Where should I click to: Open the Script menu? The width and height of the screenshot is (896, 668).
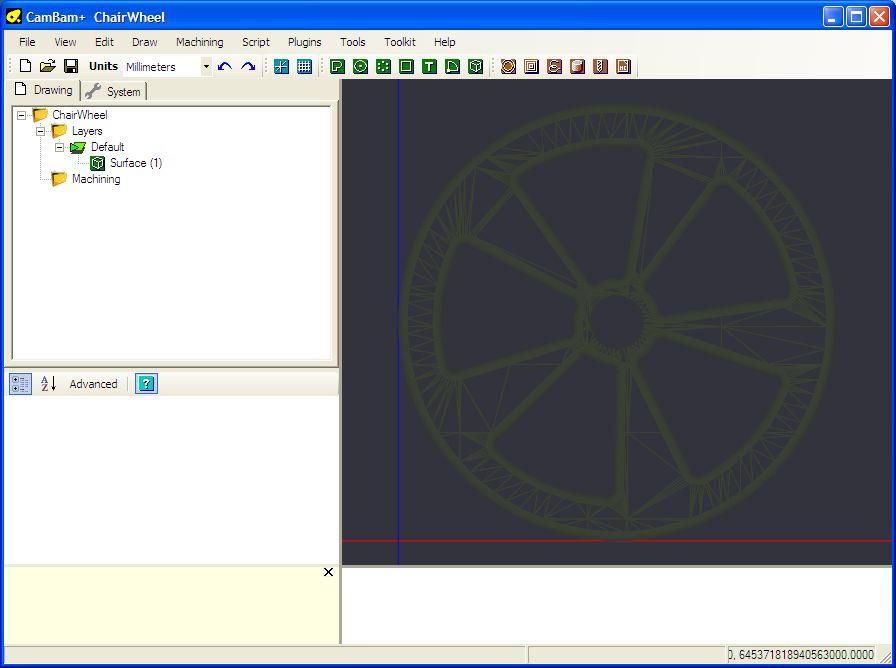coord(255,42)
